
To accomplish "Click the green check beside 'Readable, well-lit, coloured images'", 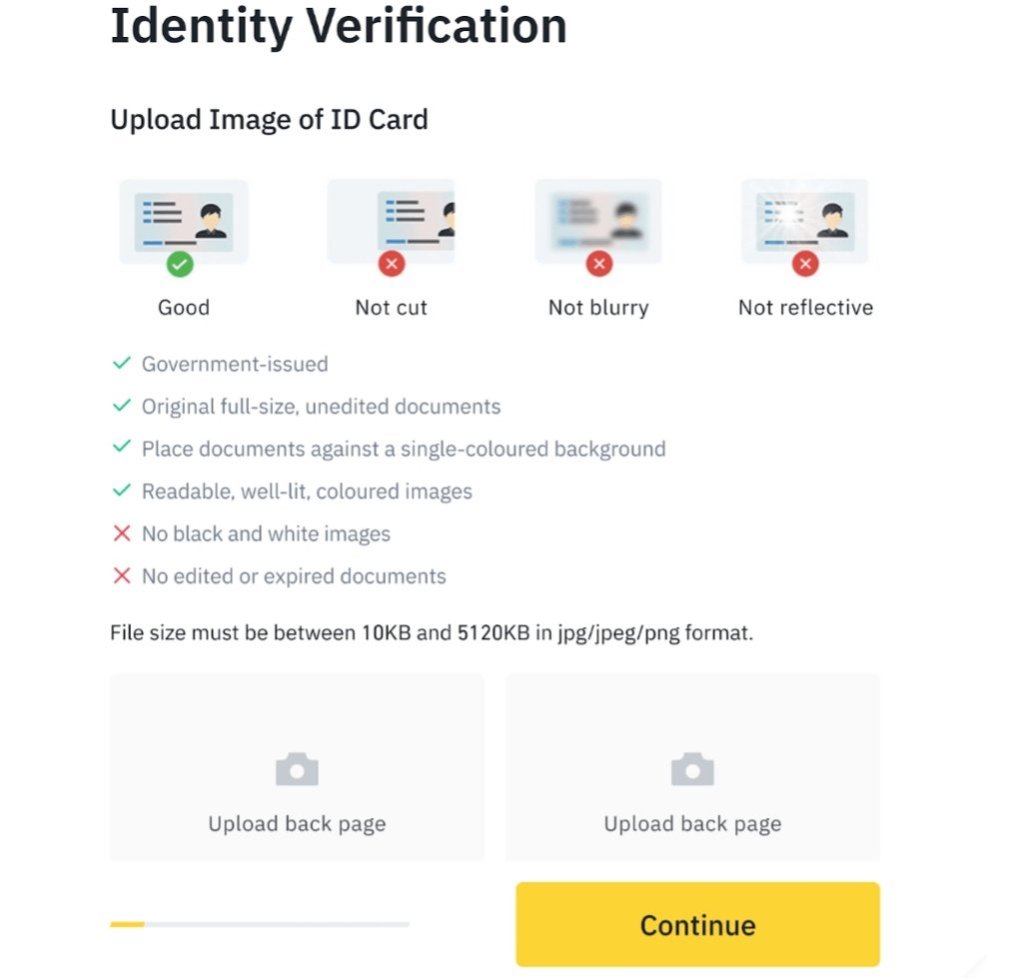I will [122, 491].
